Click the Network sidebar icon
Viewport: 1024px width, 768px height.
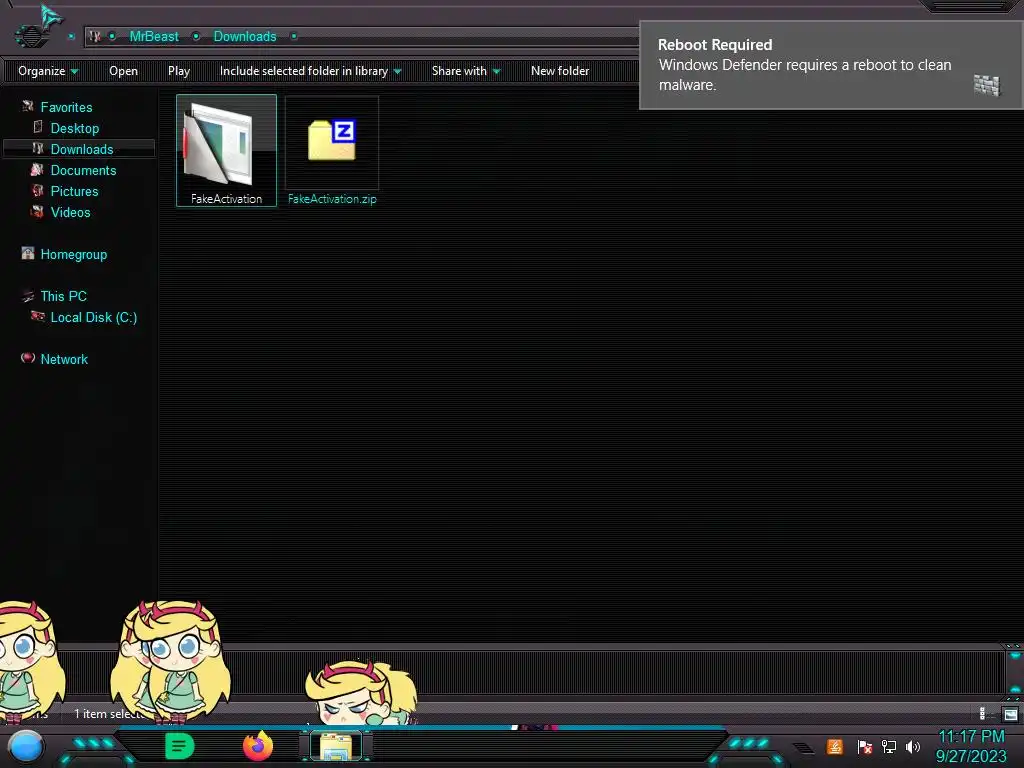pos(27,357)
